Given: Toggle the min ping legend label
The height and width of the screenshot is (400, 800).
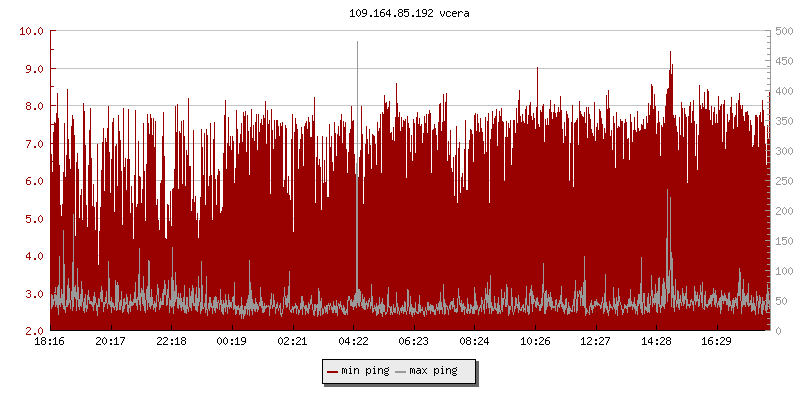Looking at the screenshot, I should (364, 371).
